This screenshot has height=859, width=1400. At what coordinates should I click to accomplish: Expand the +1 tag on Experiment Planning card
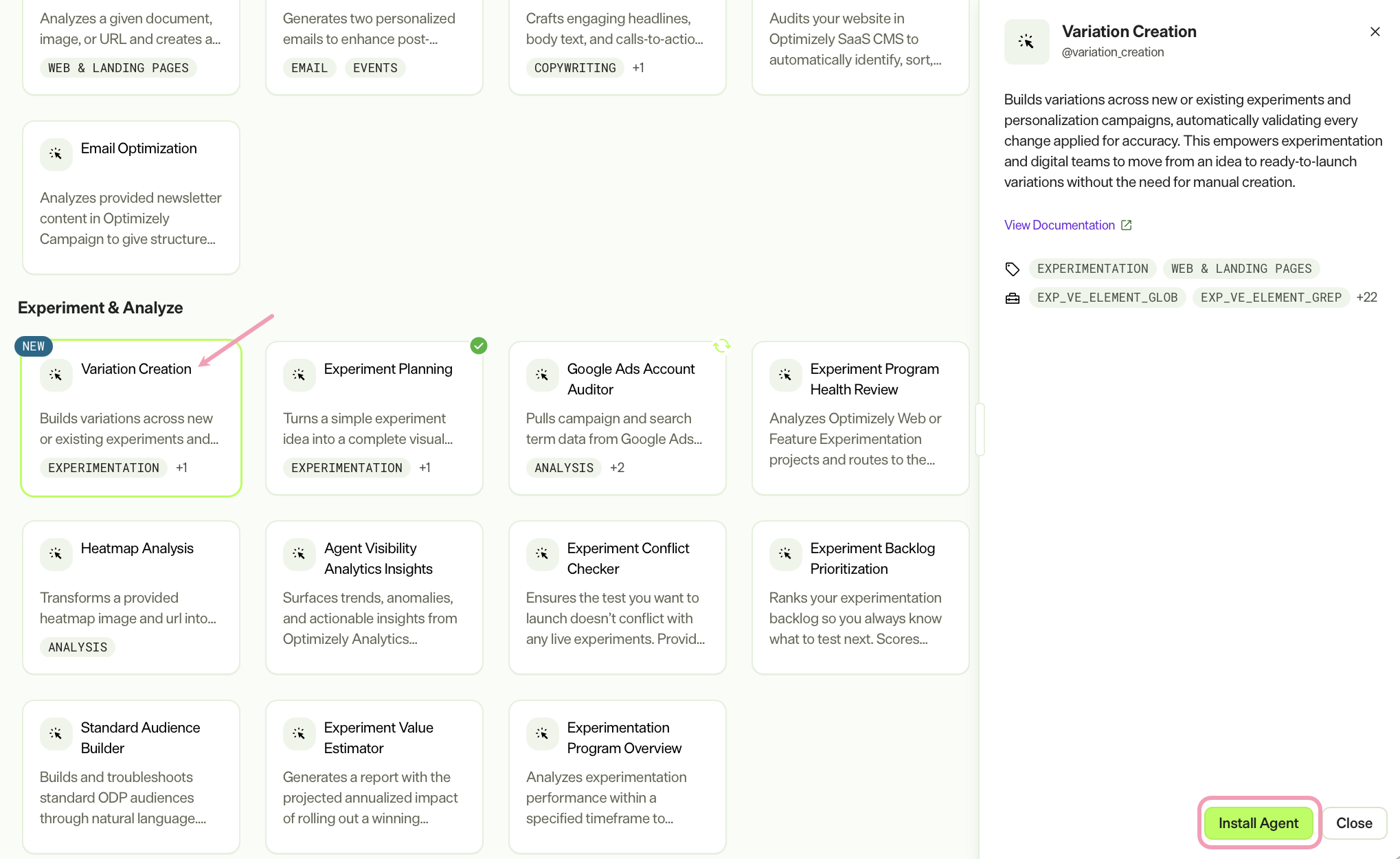coord(425,468)
